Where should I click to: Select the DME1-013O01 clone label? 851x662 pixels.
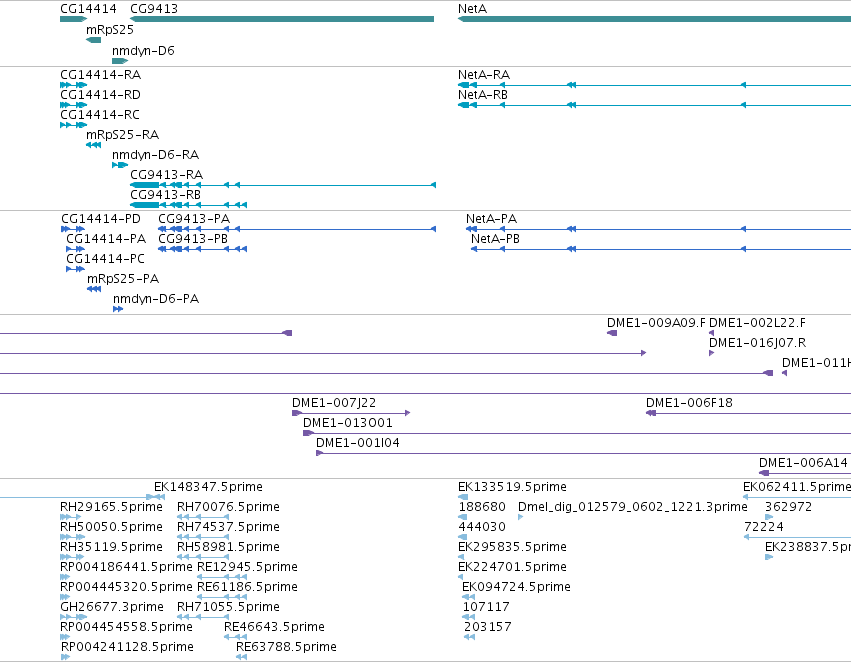point(347,423)
